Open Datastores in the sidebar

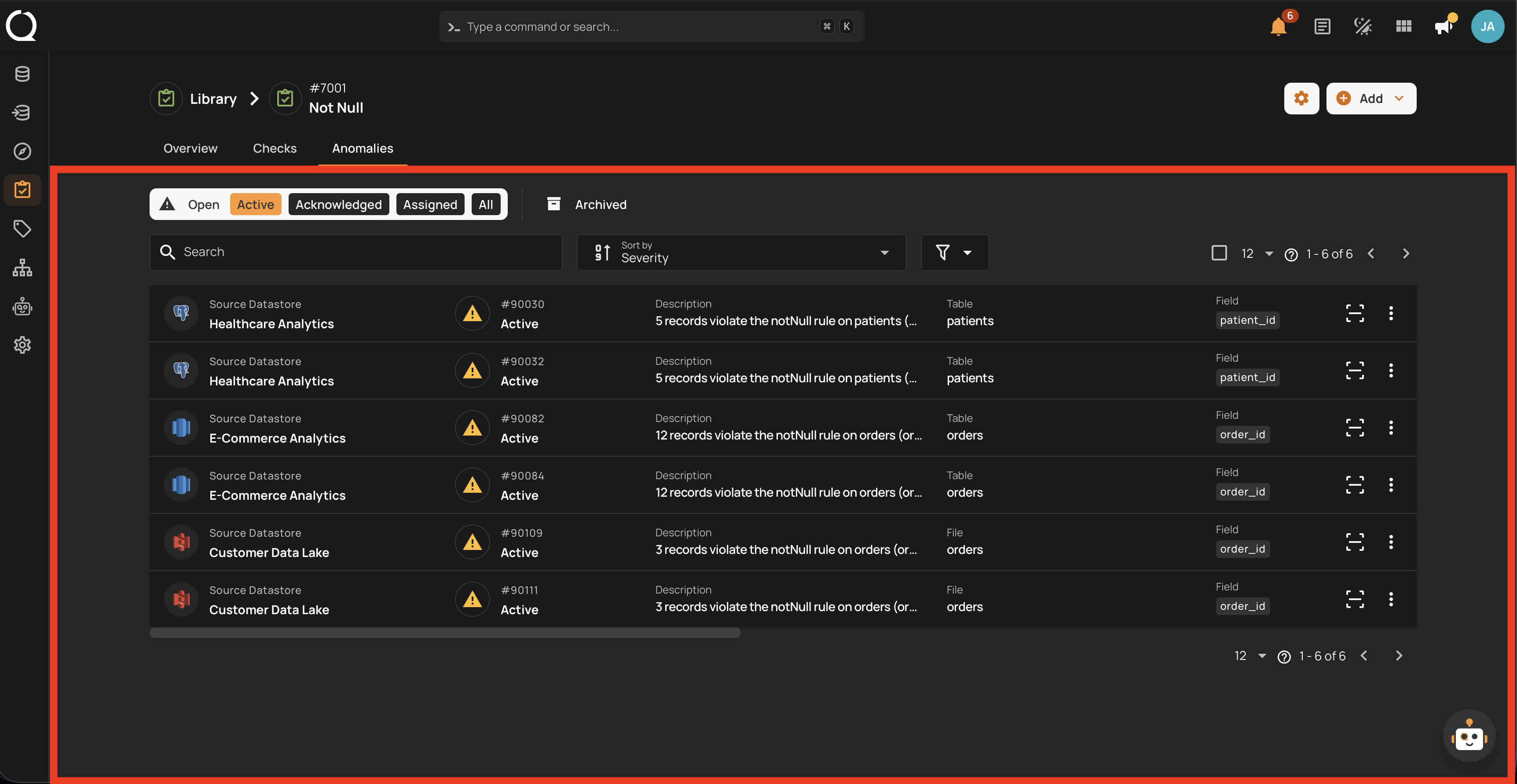click(x=22, y=74)
